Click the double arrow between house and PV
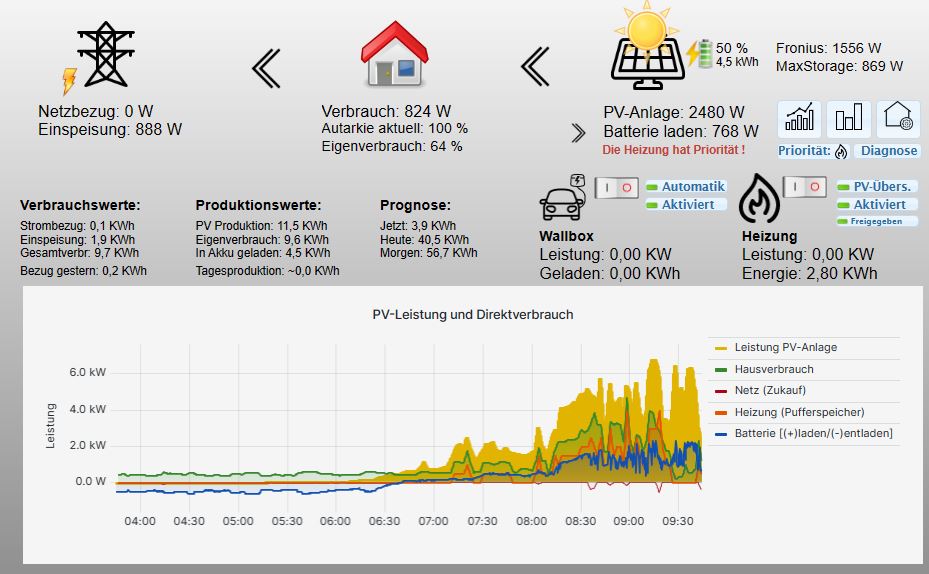Image resolution: width=929 pixels, height=574 pixels. 535,66
